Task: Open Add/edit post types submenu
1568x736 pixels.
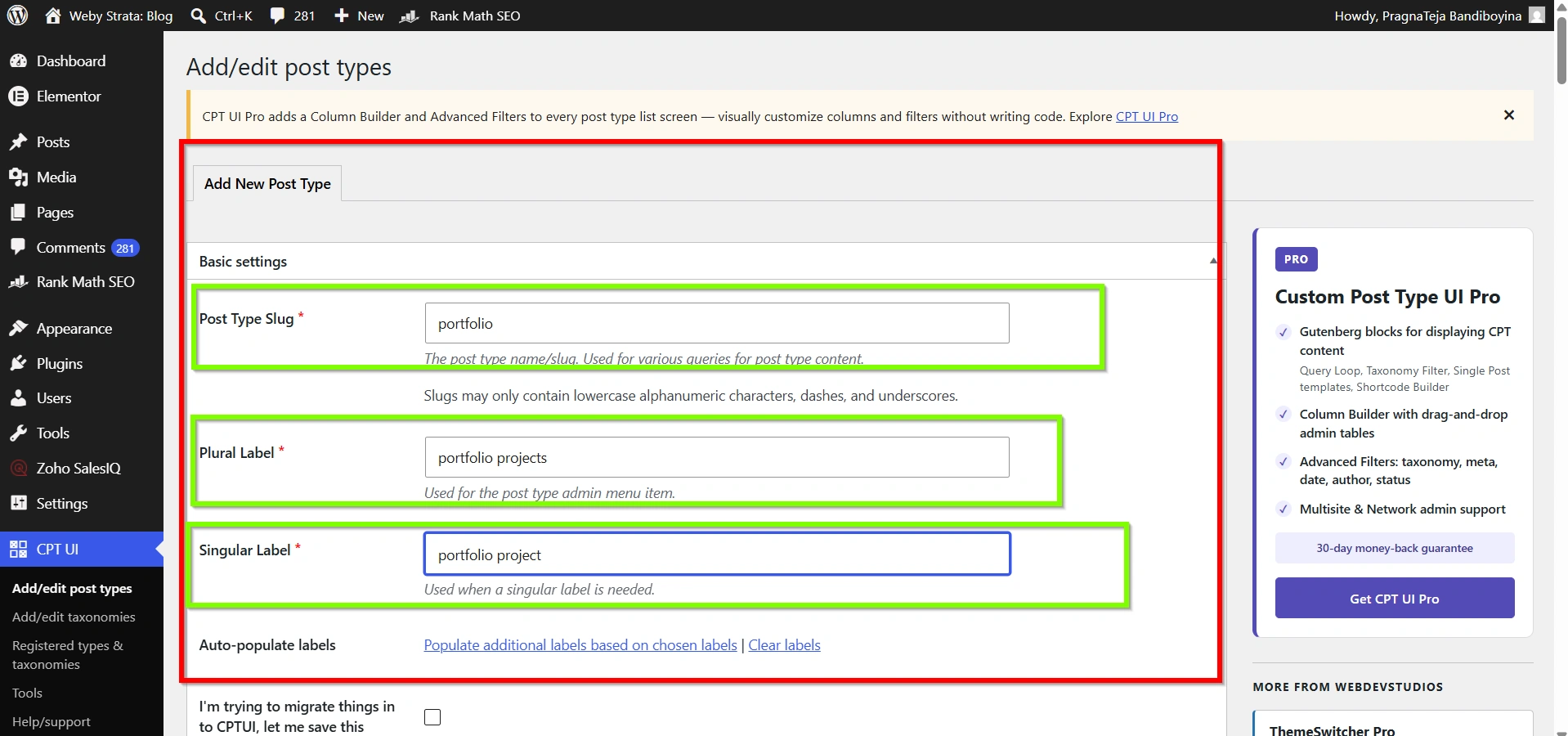Action: pyautogui.click(x=72, y=589)
